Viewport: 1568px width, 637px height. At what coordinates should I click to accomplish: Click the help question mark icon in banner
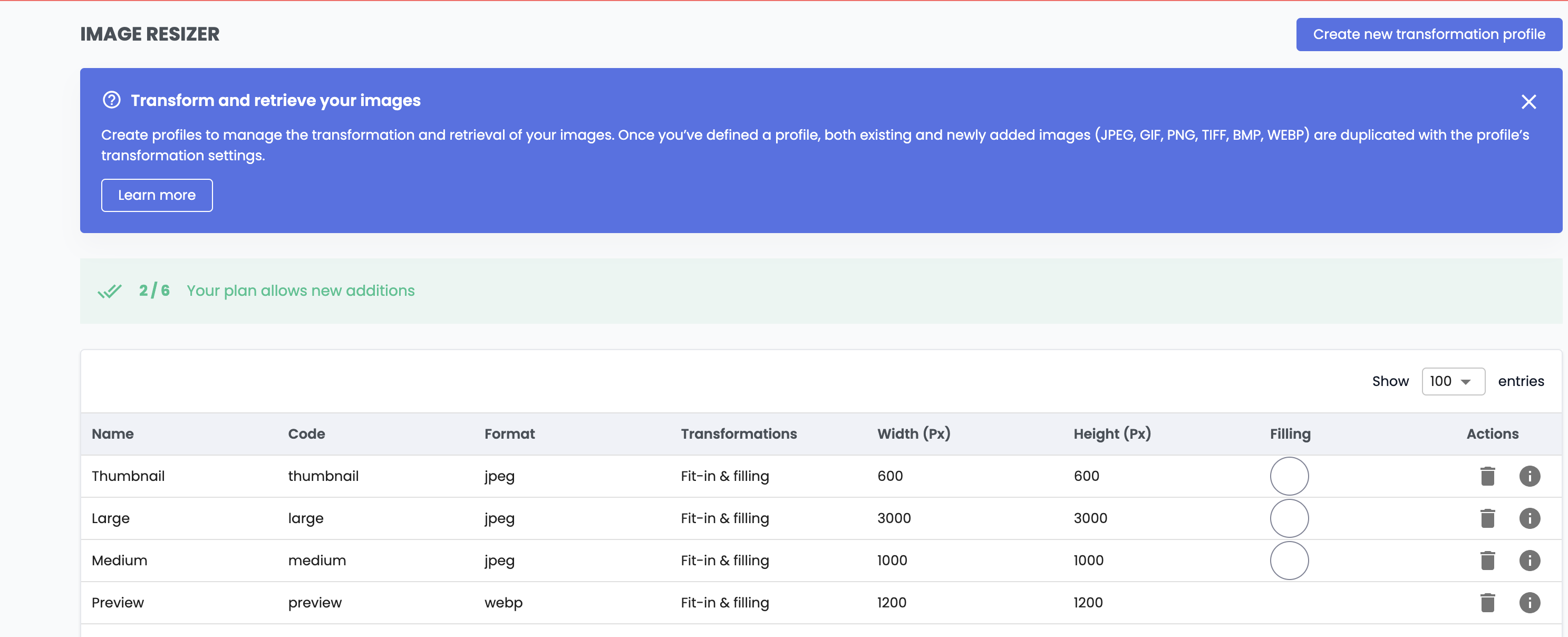click(x=111, y=100)
